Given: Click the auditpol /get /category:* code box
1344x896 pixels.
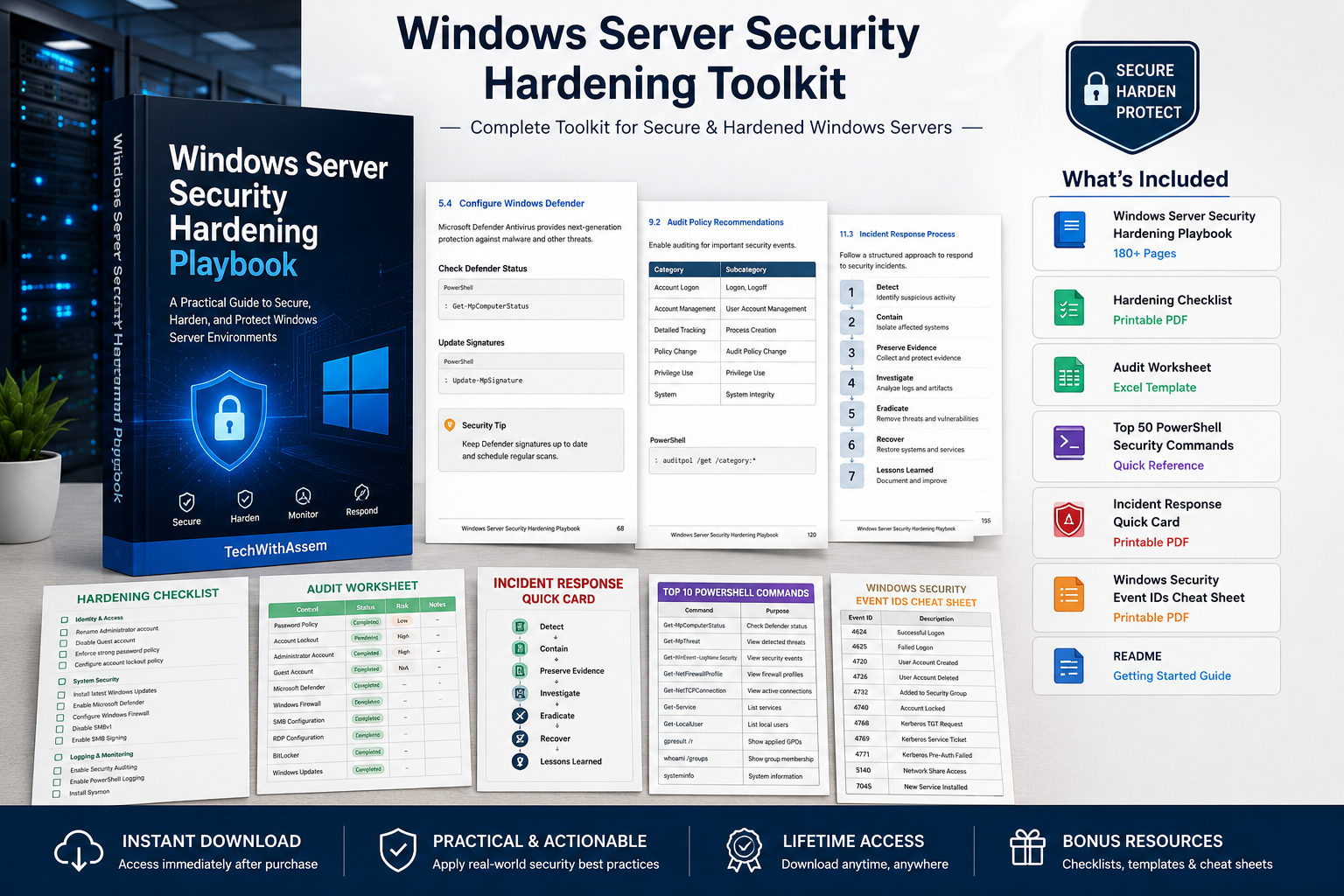Looking at the screenshot, I should tap(732, 460).
